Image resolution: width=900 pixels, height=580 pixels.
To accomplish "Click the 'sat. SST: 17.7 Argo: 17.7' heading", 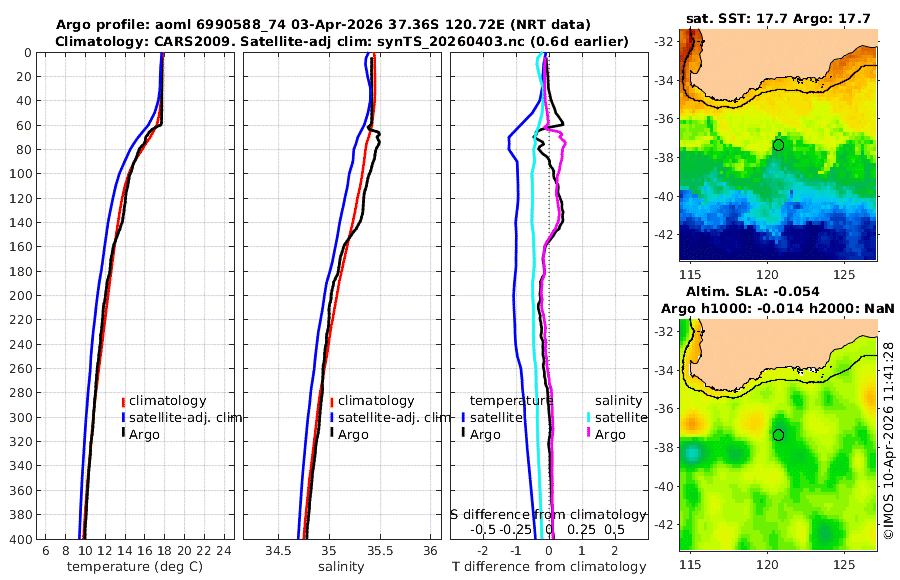I will click(x=778, y=18).
